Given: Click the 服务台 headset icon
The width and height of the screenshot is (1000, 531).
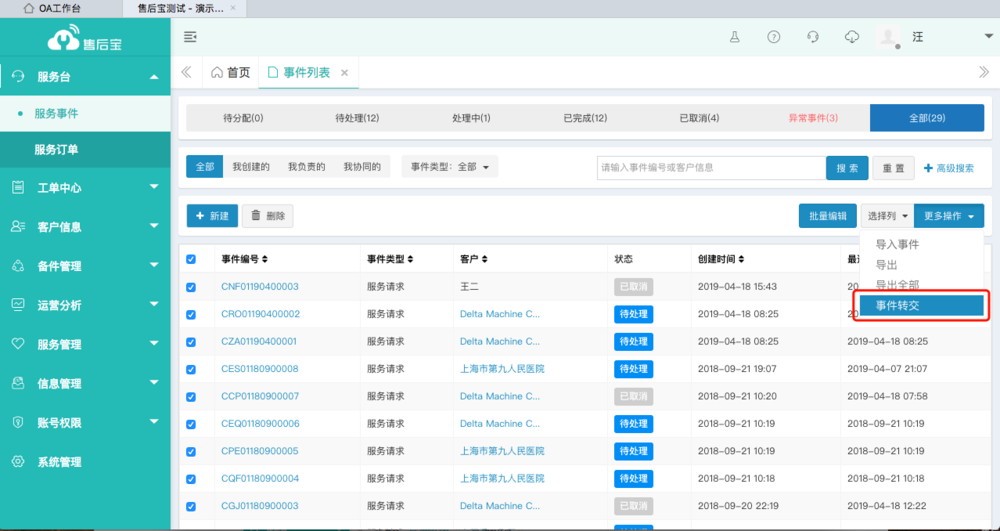Looking at the screenshot, I should point(18,76).
